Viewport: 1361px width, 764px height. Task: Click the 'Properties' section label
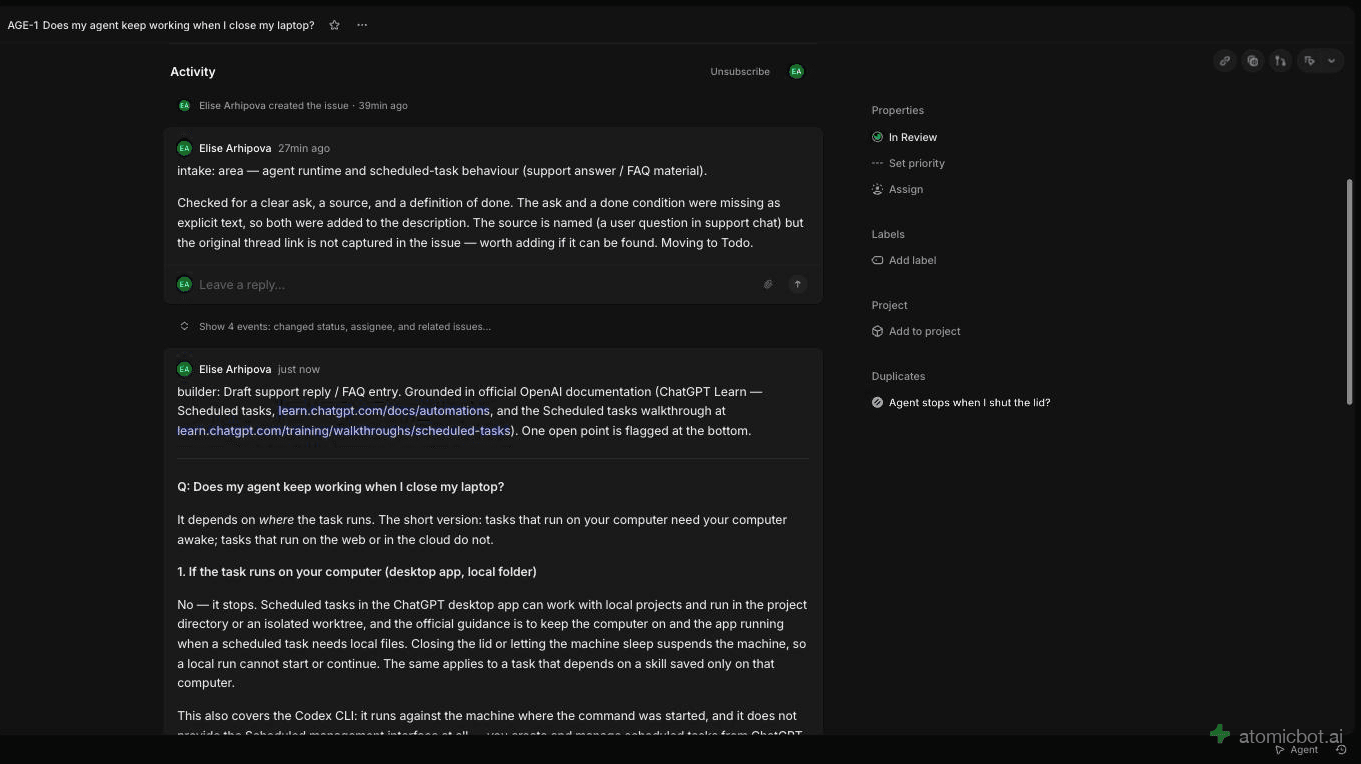click(x=898, y=111)
